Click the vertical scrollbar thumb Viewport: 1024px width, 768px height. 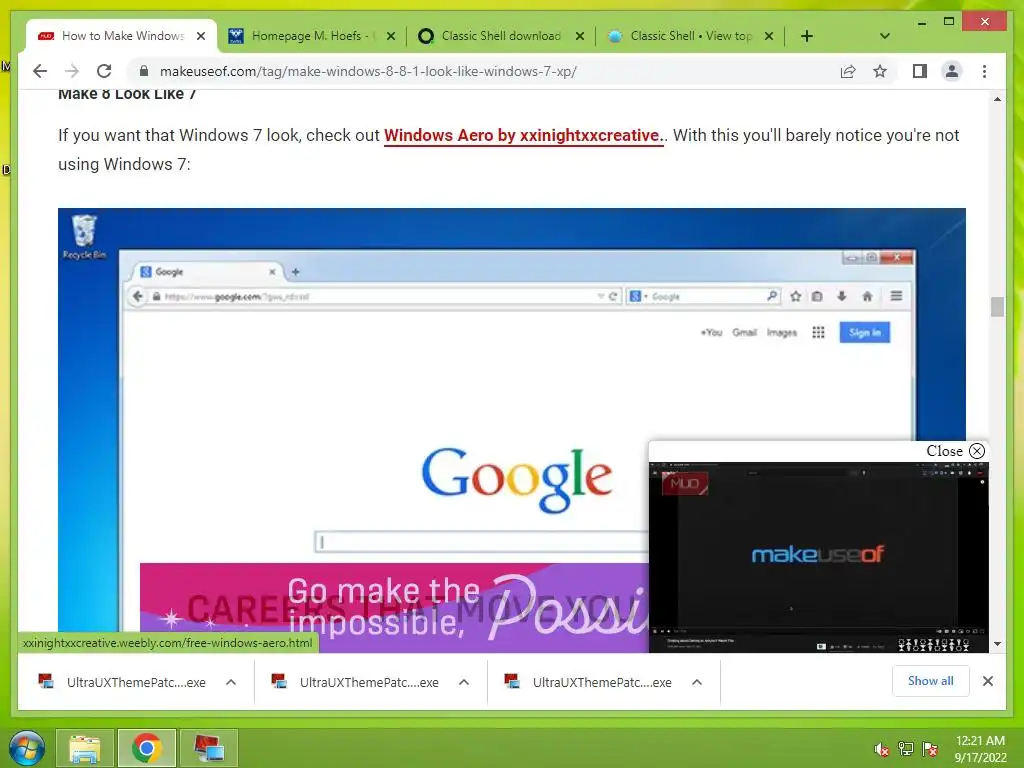[x=997, y=307]
